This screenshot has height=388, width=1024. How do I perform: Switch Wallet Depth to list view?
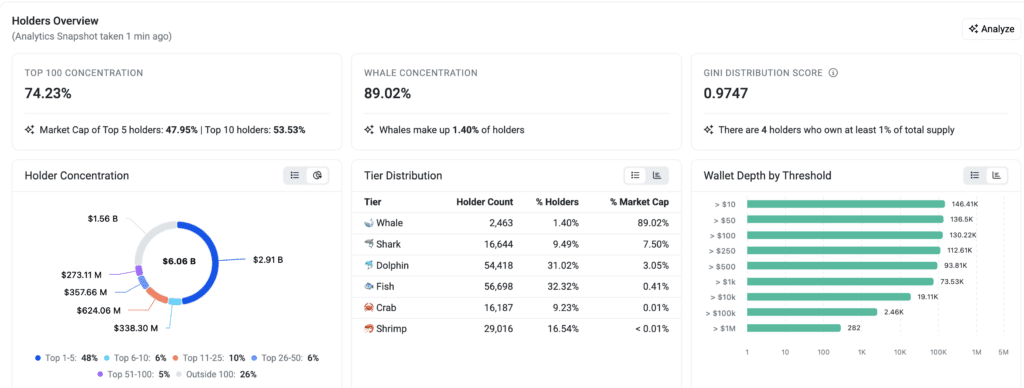[x=974, y=175]
